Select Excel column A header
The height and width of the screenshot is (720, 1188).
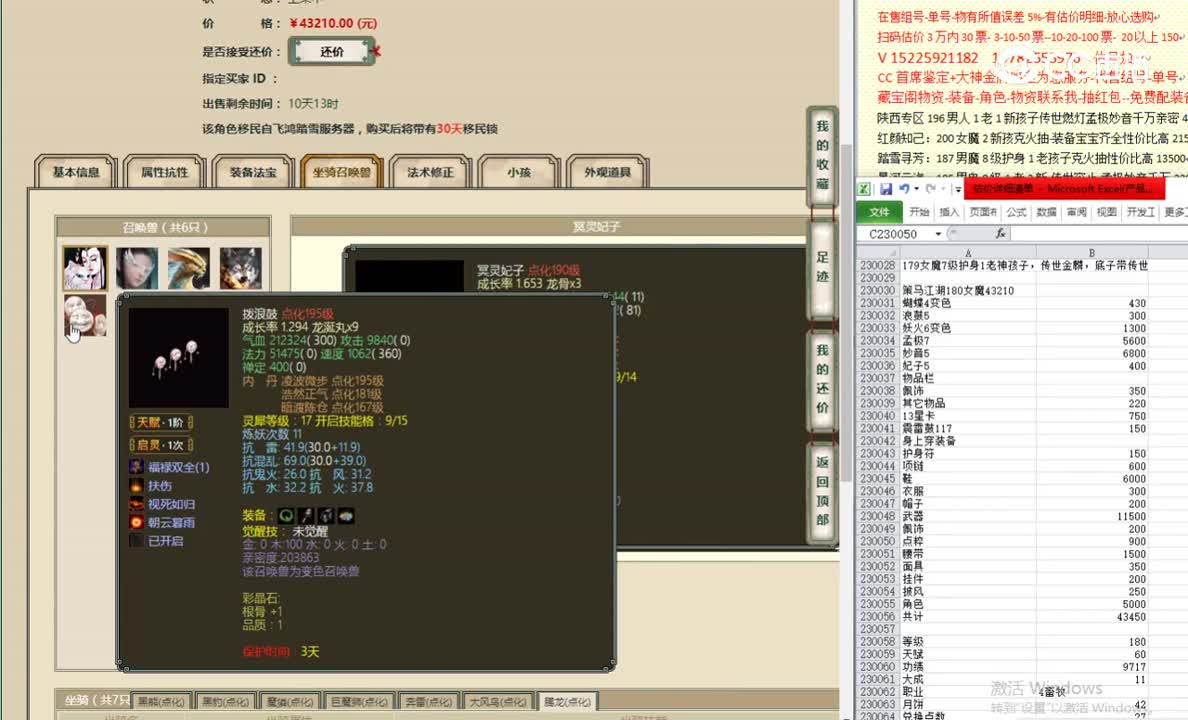968,252
